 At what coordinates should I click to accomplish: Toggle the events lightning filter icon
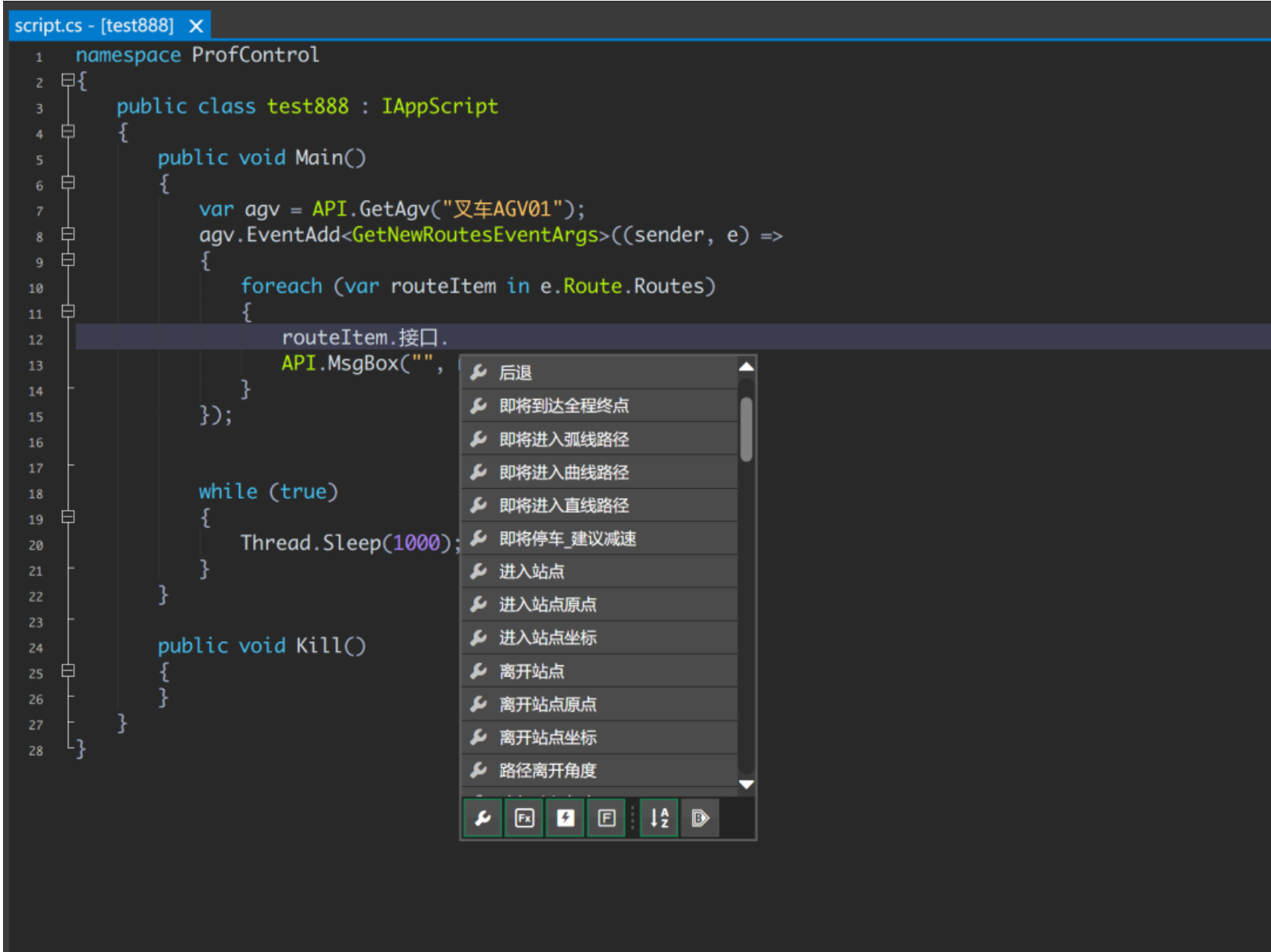(565, 818)
